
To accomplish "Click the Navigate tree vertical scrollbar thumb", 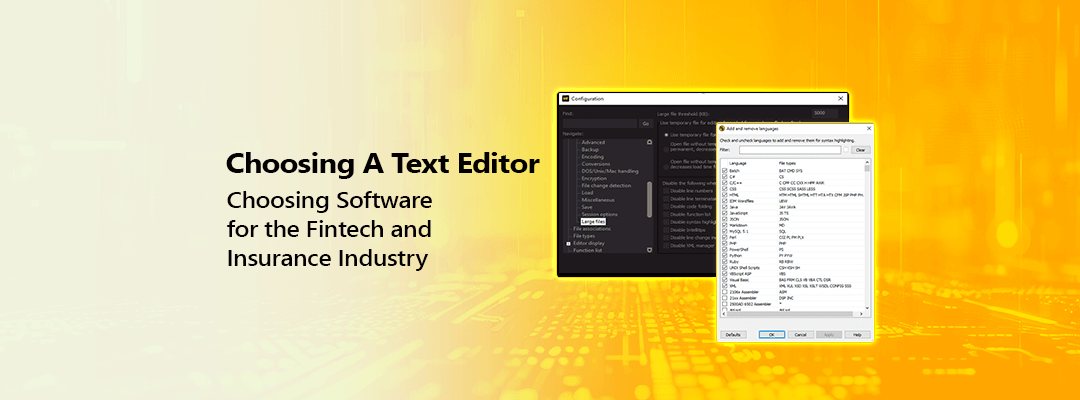I will (x=650, y=200).
